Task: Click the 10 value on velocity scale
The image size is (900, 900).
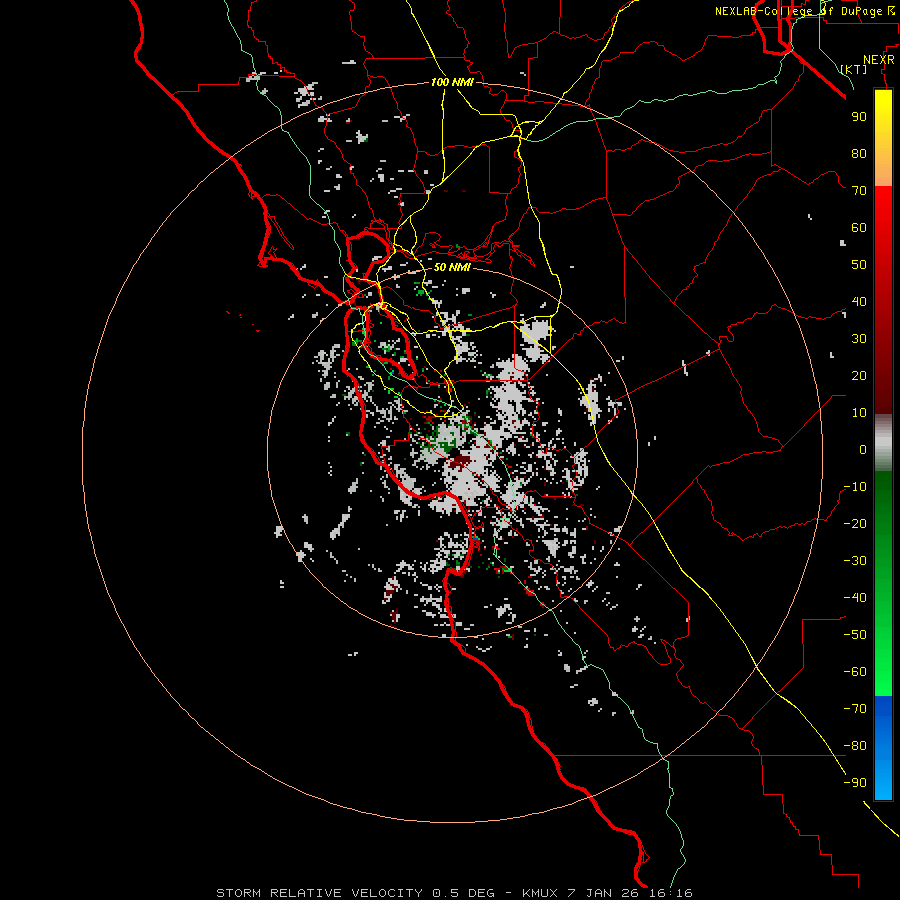Action: (x=859, y=413)
